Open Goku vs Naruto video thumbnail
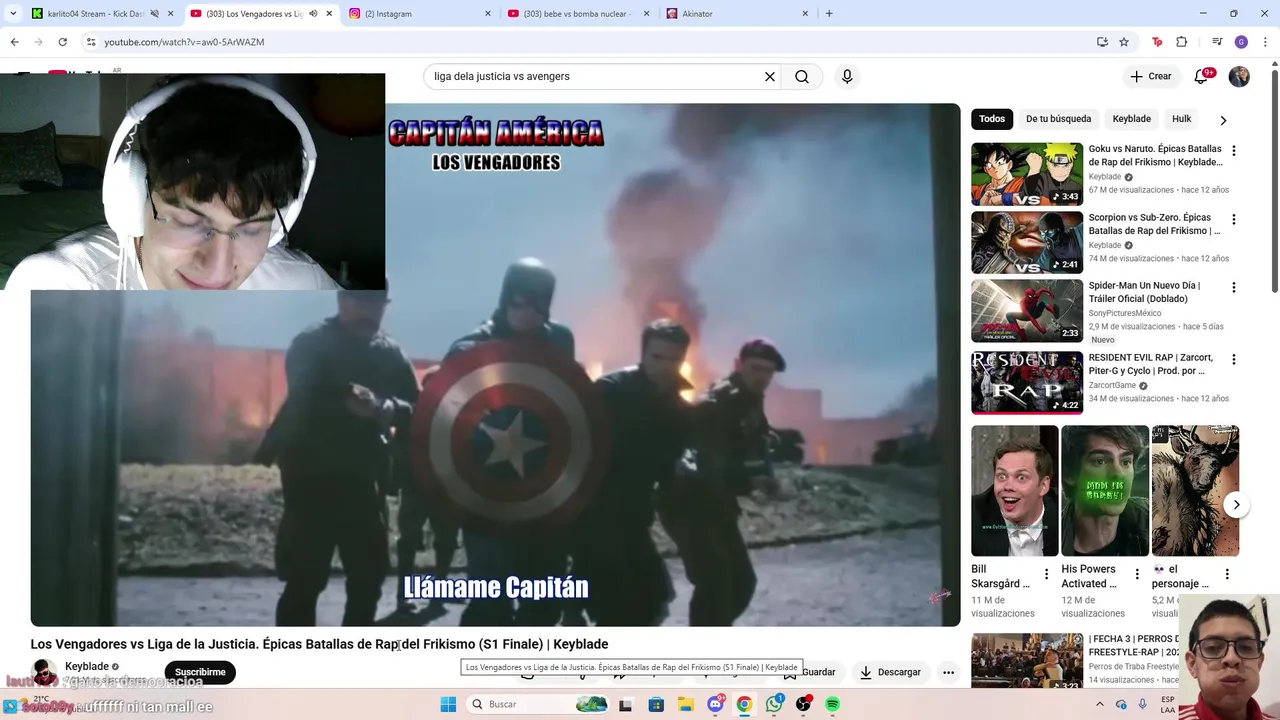Viewport: 1280px width, 720px height. pyautogui.click(x=1027, y=174)
